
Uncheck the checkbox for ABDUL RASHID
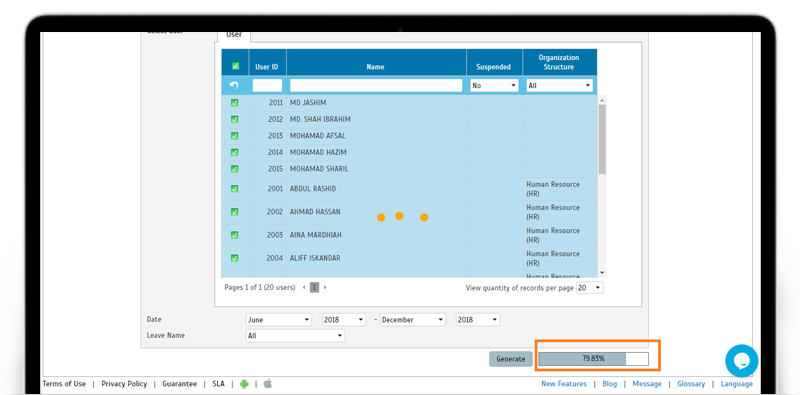(x=235, y=188)
